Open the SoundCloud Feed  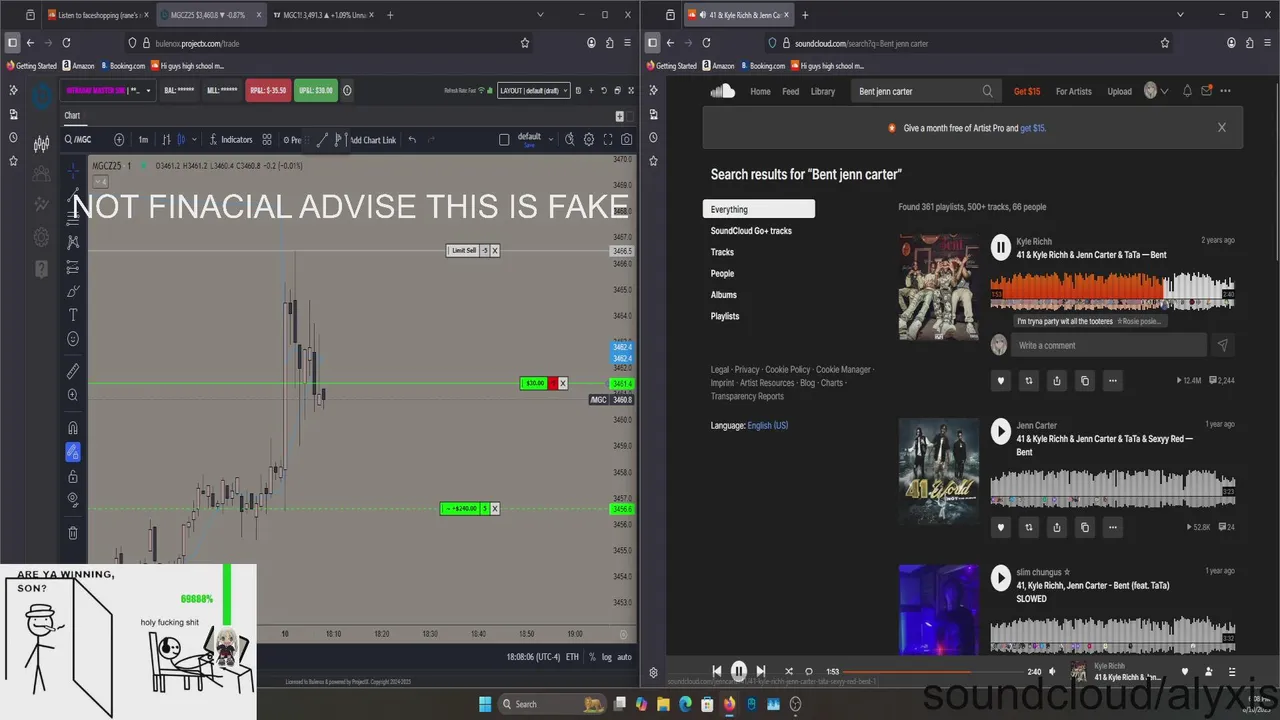coord(790,91)
